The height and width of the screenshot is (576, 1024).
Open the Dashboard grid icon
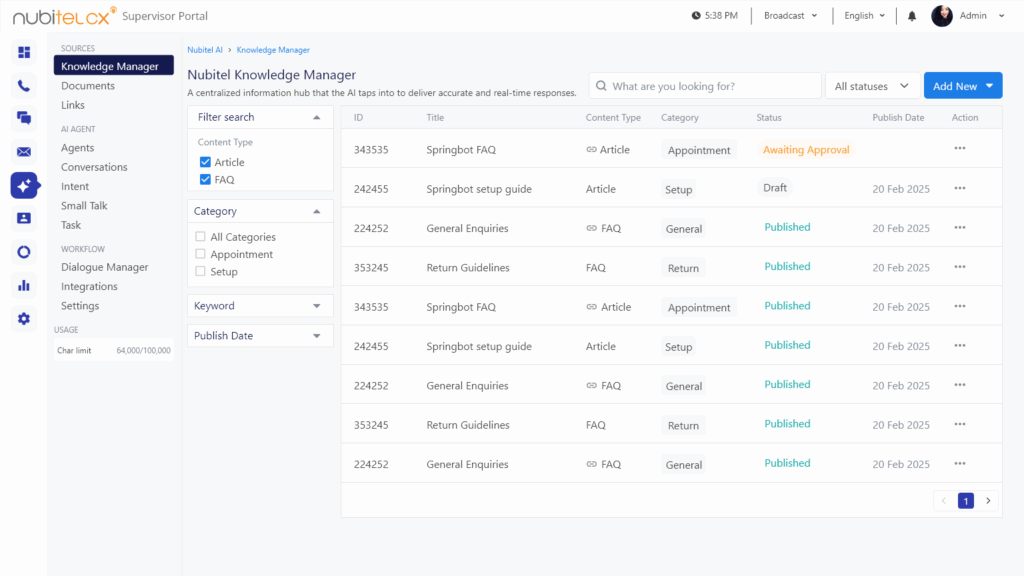[23, 51]
